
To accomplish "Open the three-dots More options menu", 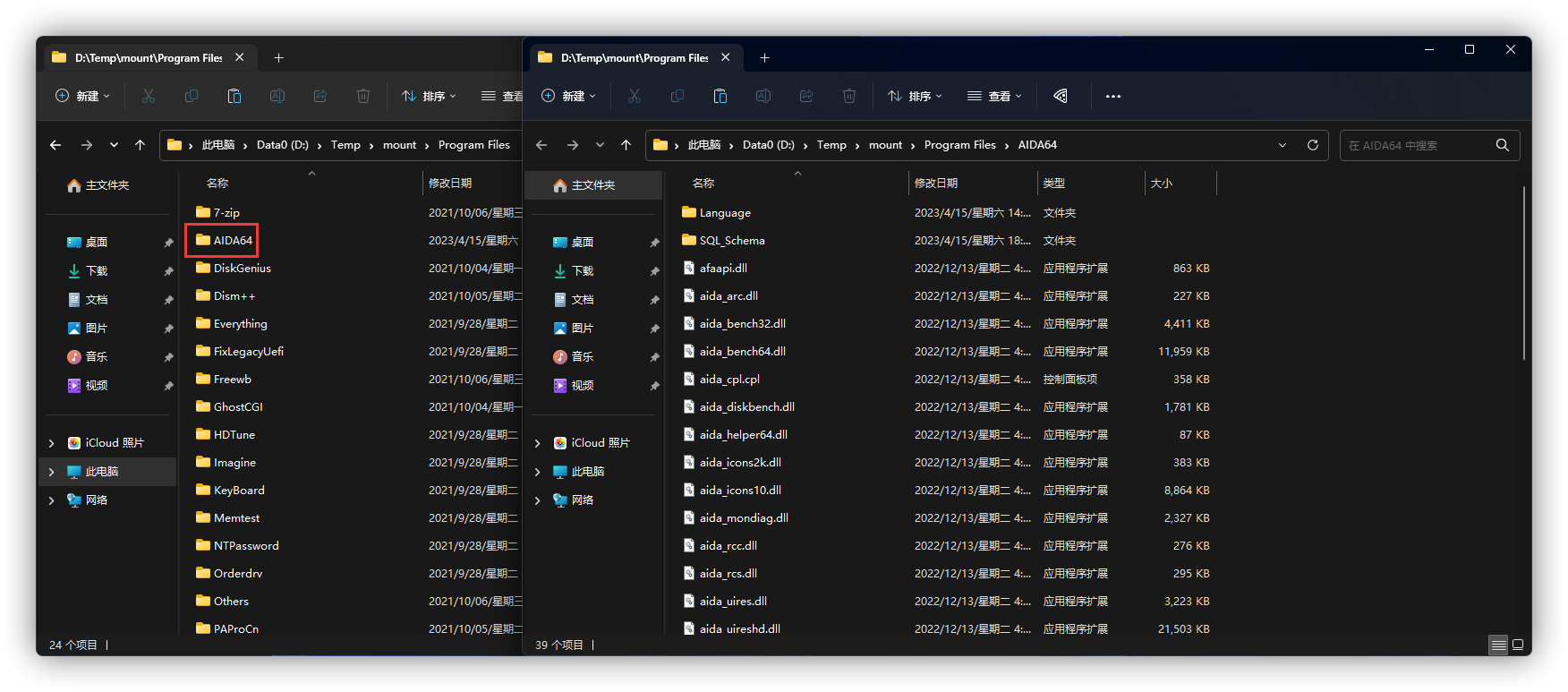I will pos(1113,96).
